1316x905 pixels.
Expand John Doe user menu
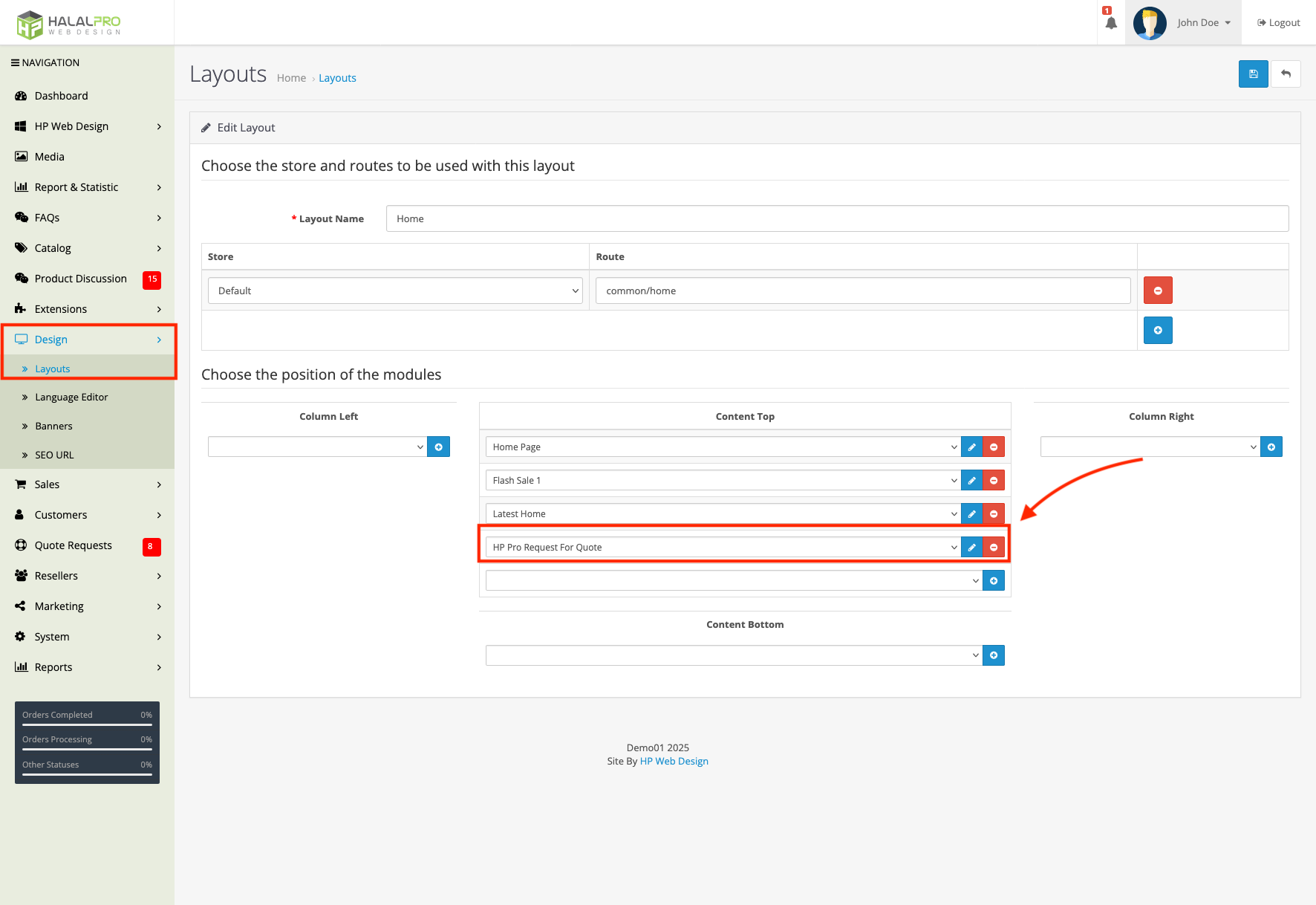point(1203,23)
